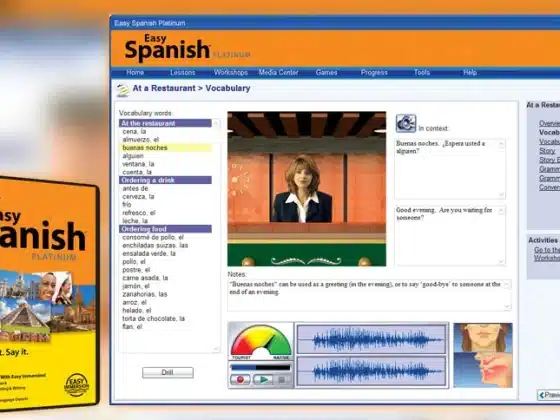This screenshot has height=420, width=560.
Task: Play audio with the green play button
Action: pyautogui.click(x=263, y=379)
